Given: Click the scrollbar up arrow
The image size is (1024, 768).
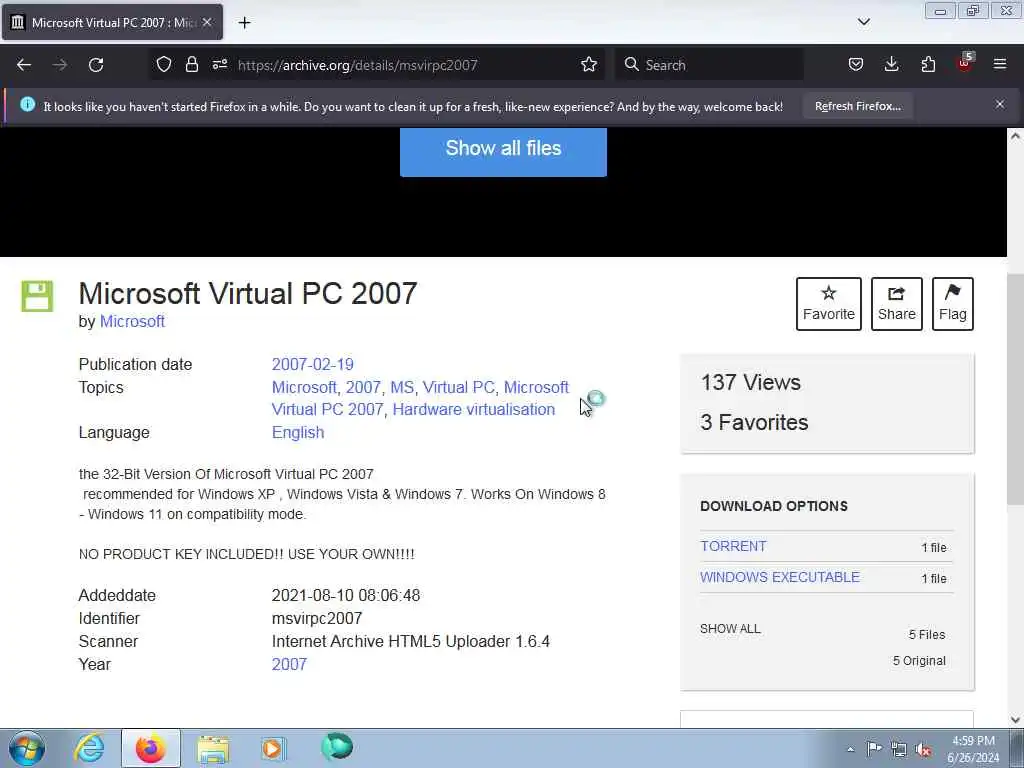Looking at the screenshot, I should pyautogui.click(x=1015, y=136).
